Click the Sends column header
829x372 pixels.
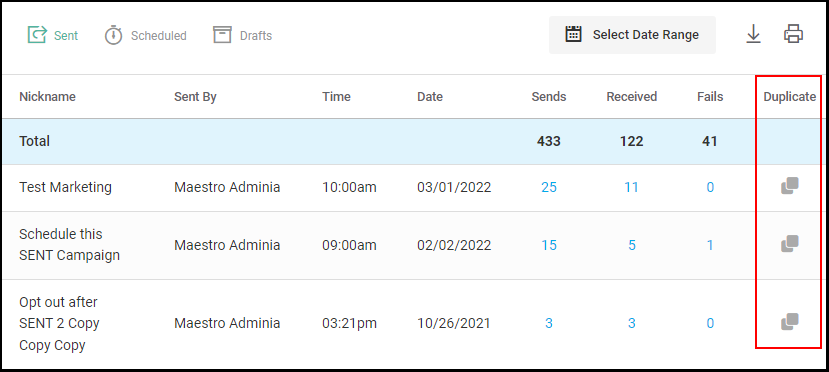549,97
